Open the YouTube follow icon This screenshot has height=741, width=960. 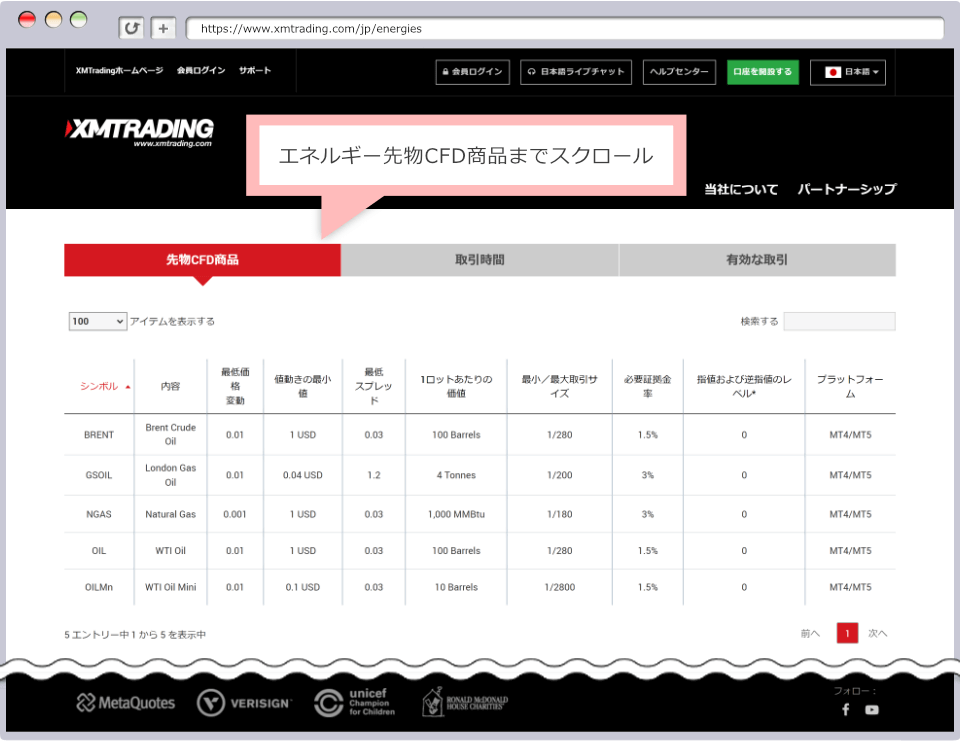point(872,709)
